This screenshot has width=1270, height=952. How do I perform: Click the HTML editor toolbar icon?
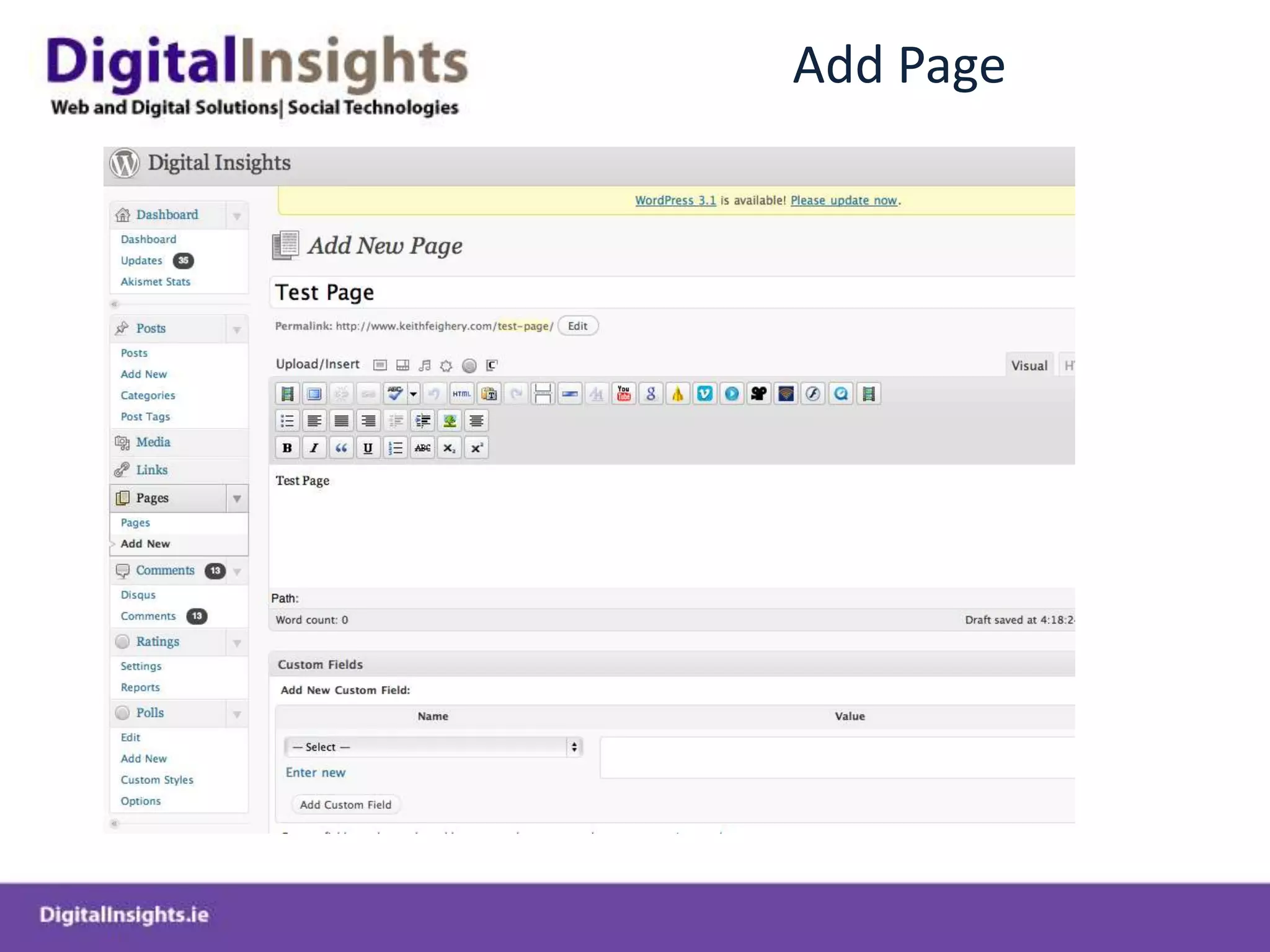461,394
